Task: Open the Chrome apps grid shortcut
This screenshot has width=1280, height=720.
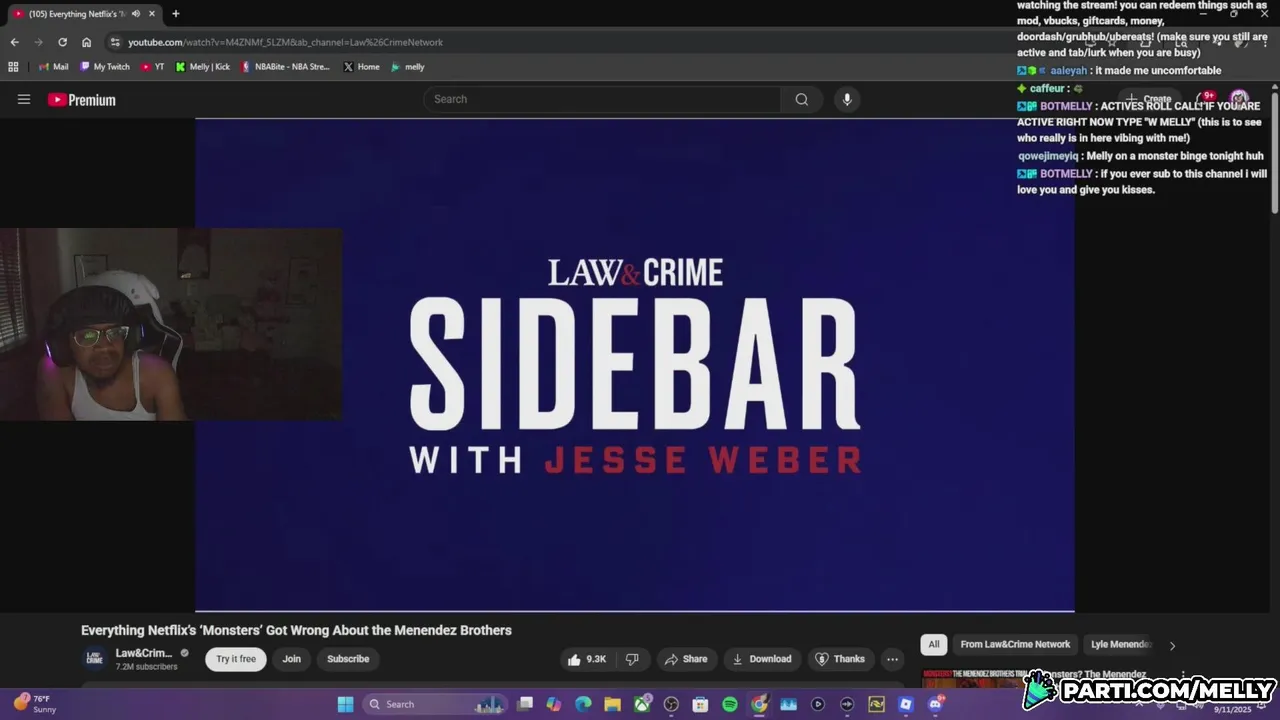Action: point(13,67)
